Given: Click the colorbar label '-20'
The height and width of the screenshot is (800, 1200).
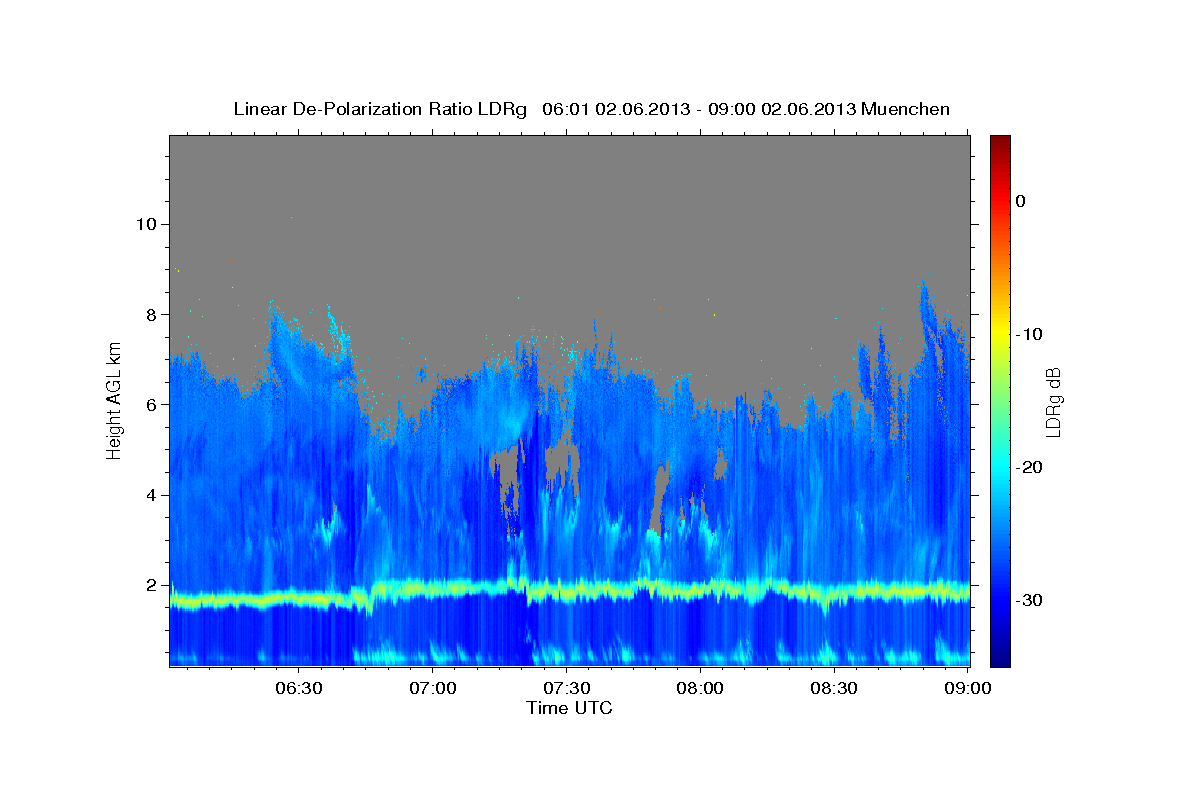Looking at the screenshot, I should 1030,467.
